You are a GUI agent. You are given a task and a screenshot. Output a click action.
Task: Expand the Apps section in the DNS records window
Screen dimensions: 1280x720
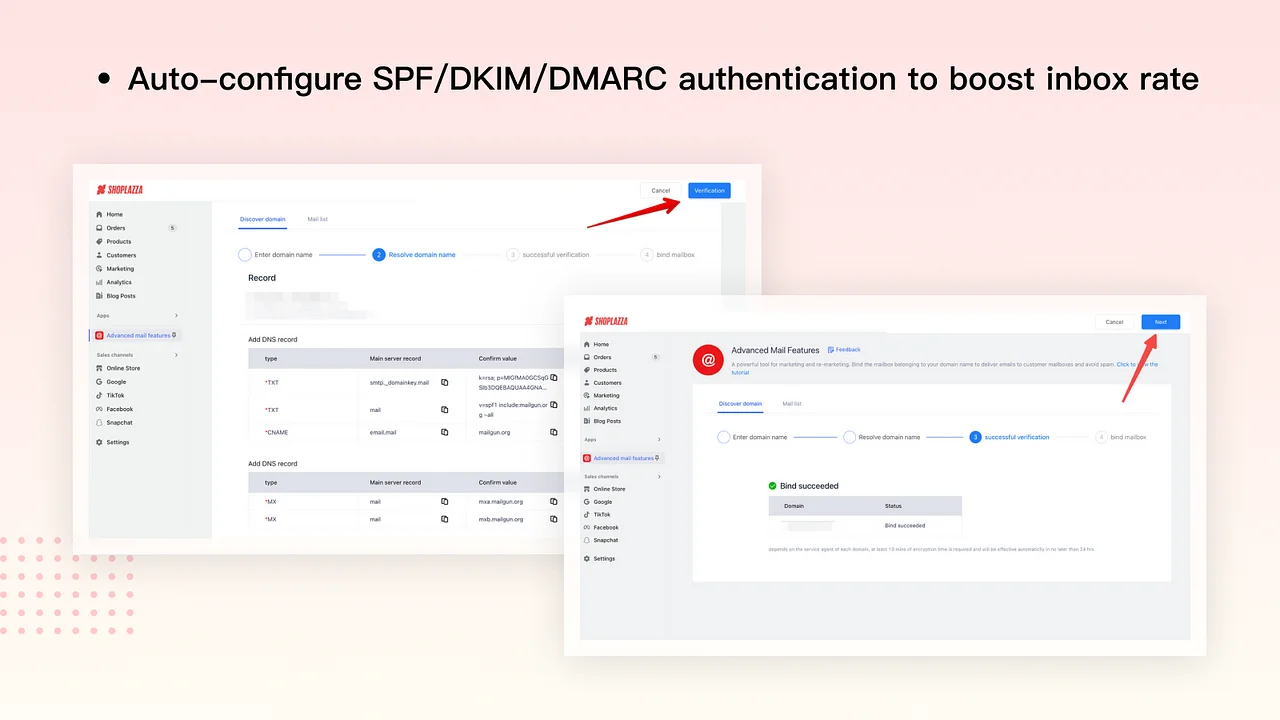176,316
